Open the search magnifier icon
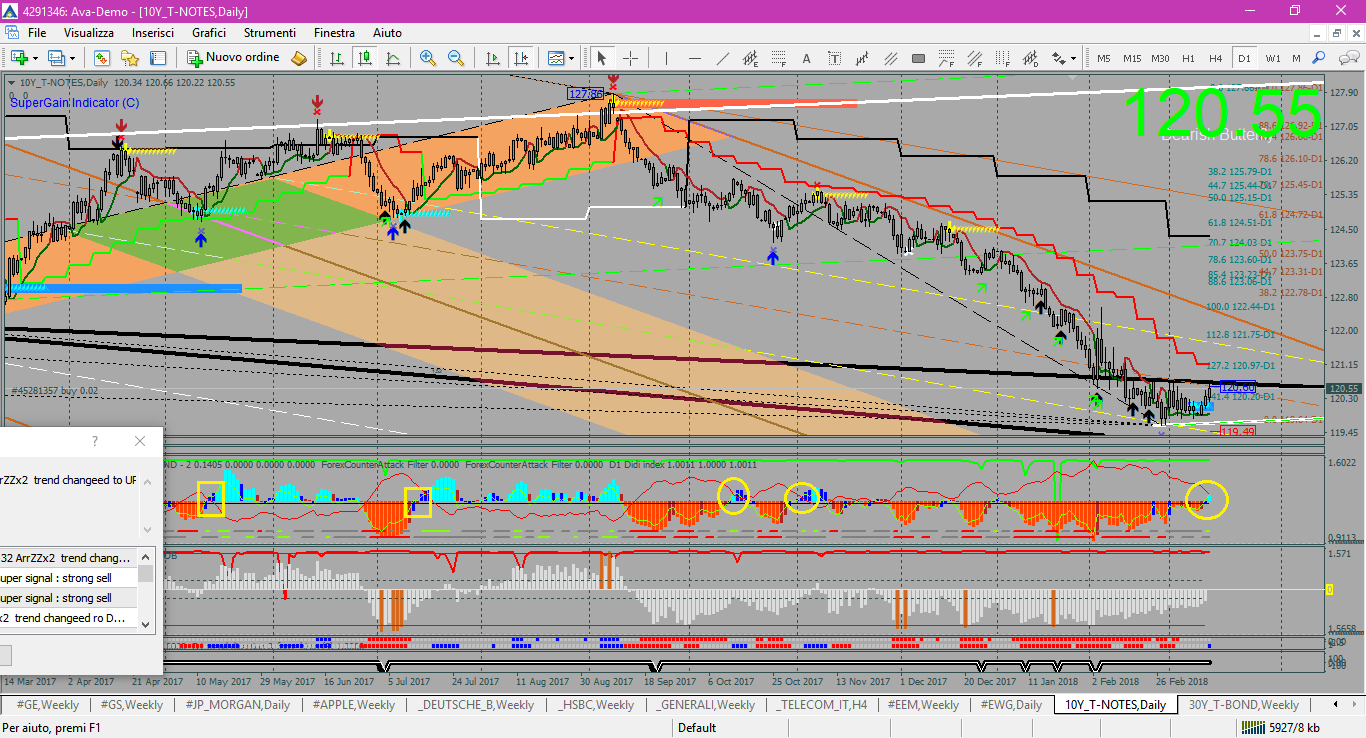Viewport: 1366px width, 738px height. tap(1319, 58)
